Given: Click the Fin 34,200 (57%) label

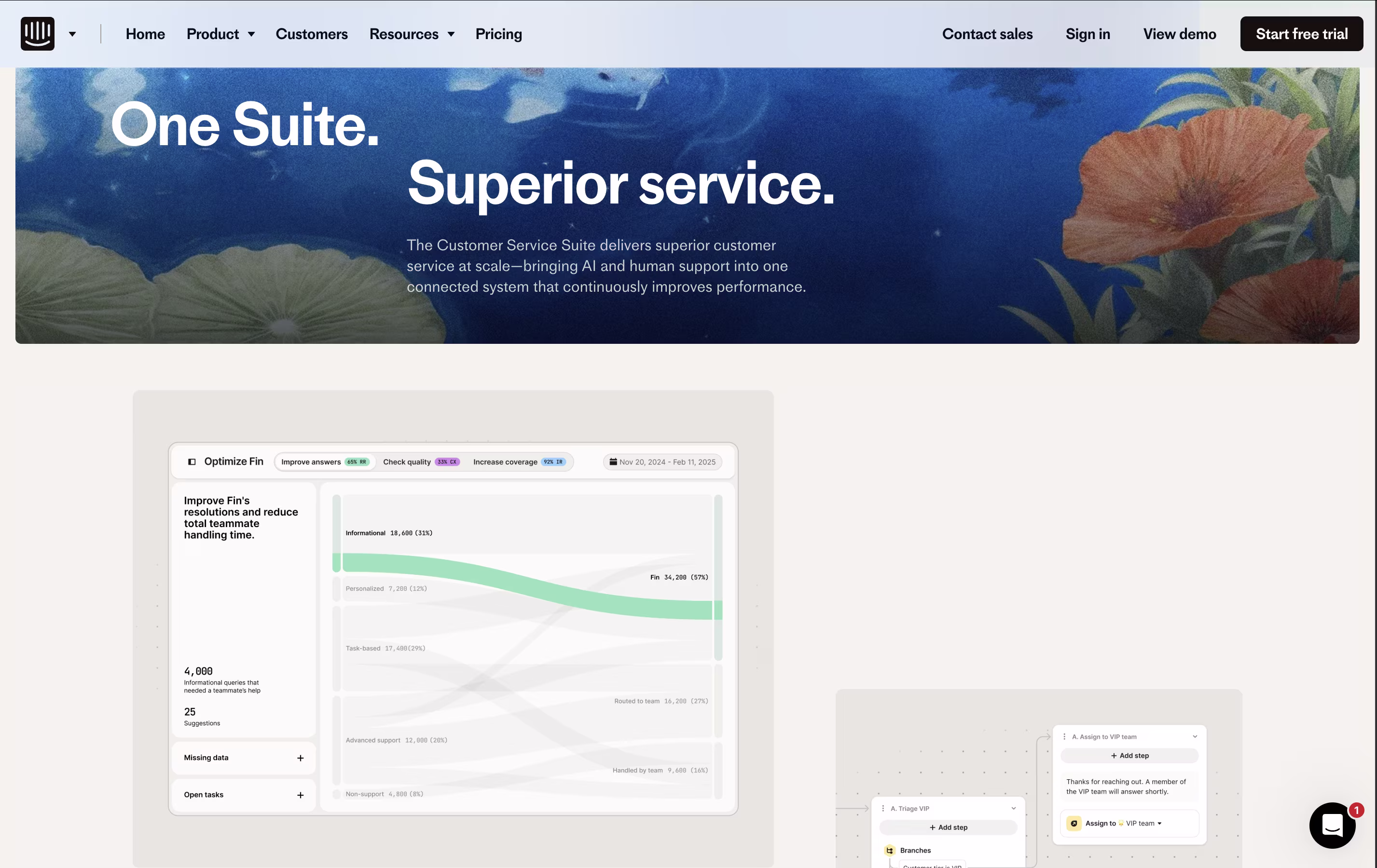Looking at the screenshot, I should [x=679, y=577].
